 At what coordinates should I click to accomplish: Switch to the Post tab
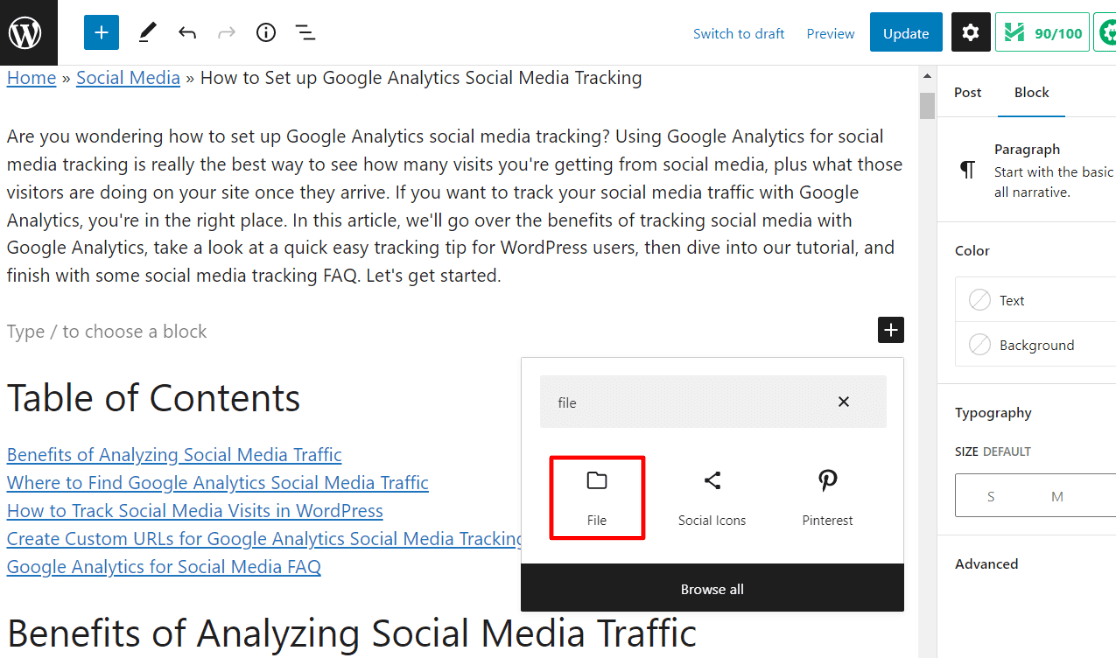(967, 92)
